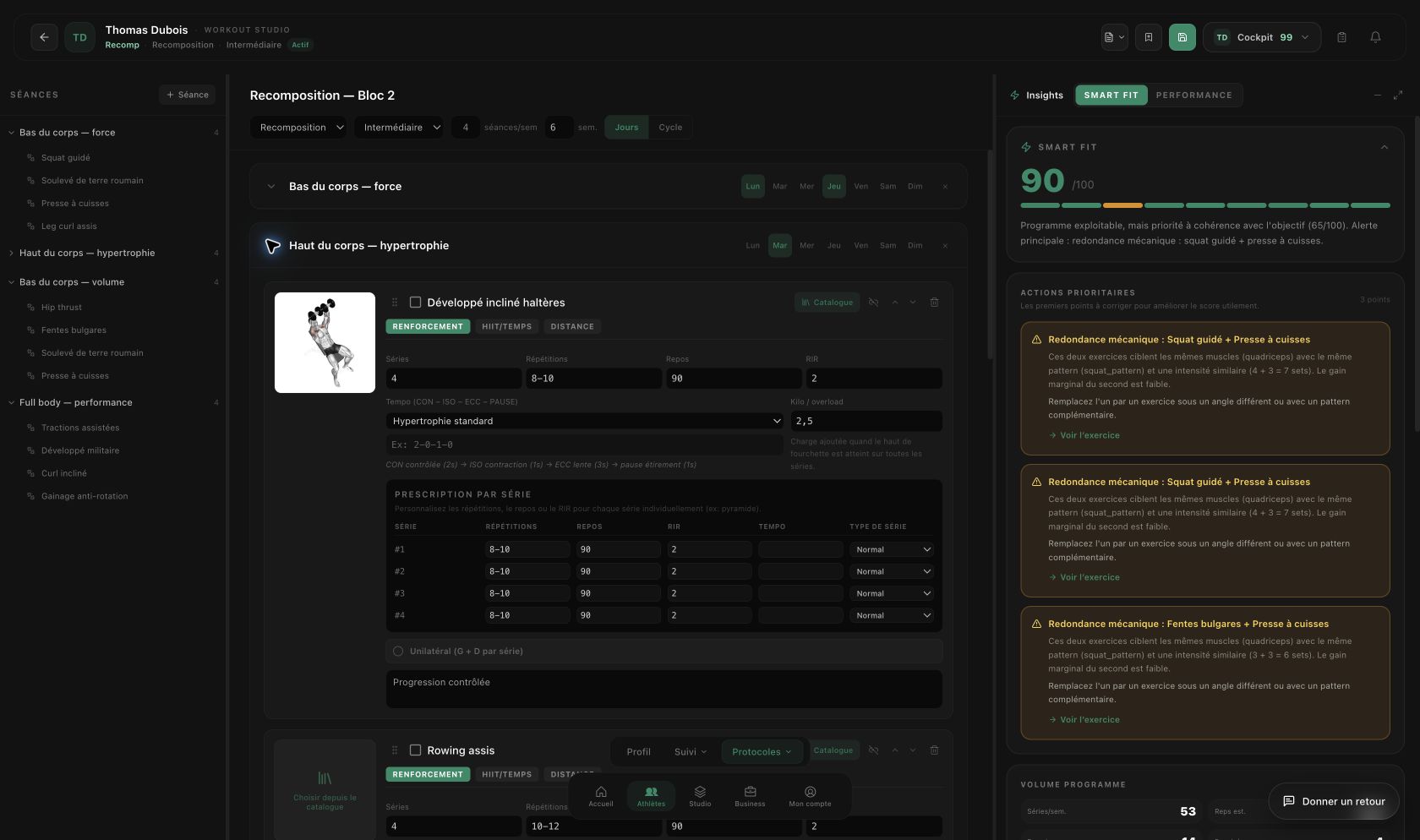Click the orange segment of score bar
1420x840 pixels.
1122,205
